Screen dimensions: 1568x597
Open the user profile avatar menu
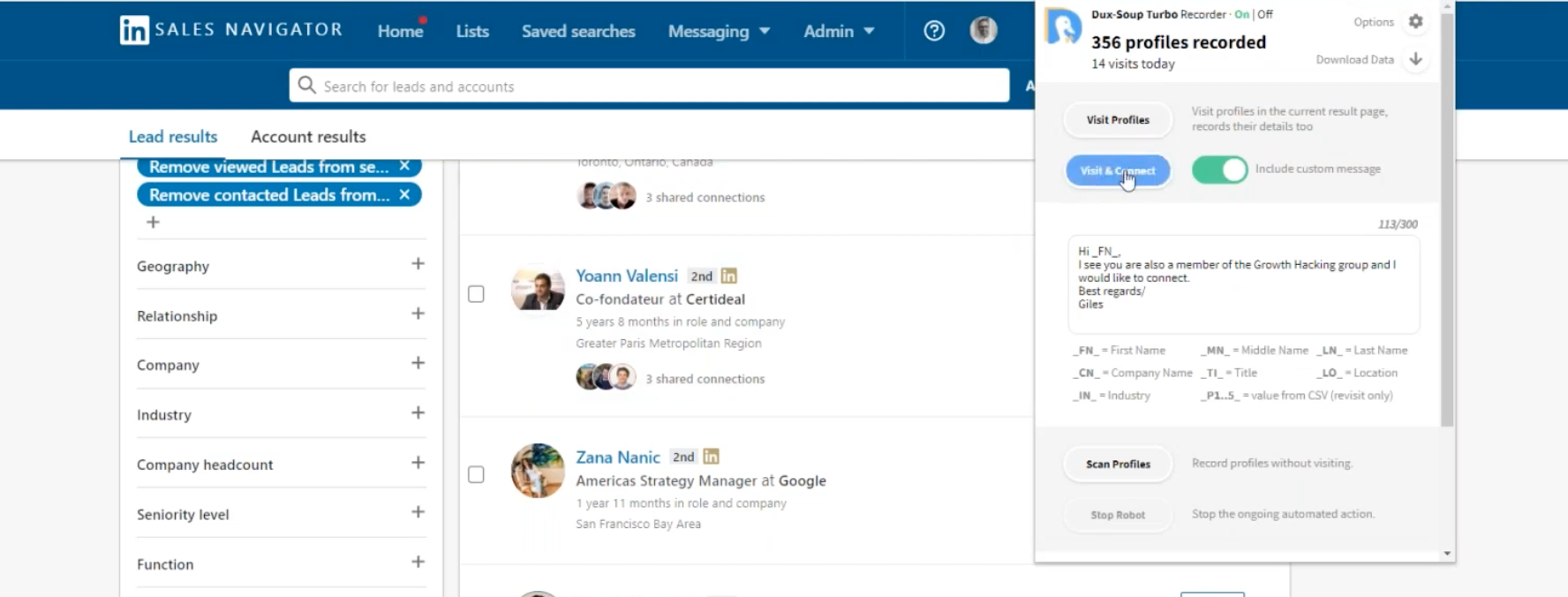[984, 31]
